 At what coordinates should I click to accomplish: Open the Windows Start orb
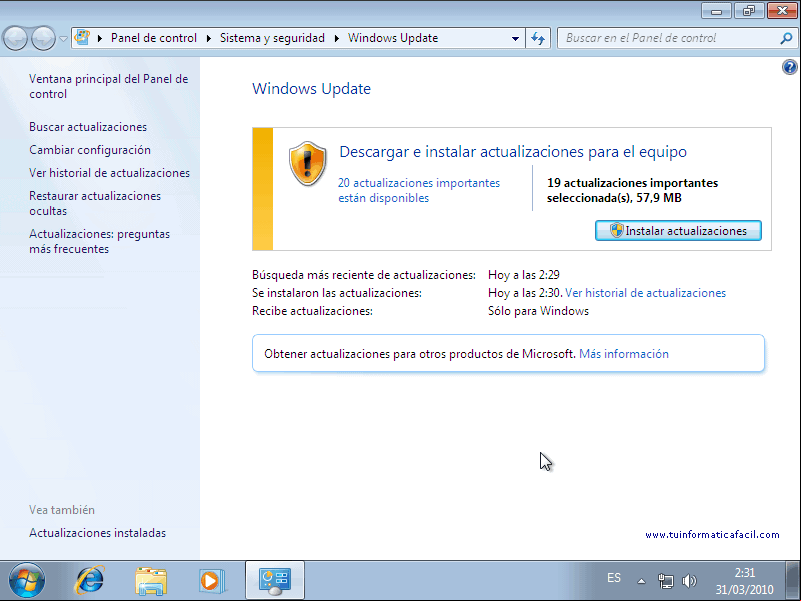(27, 581)
